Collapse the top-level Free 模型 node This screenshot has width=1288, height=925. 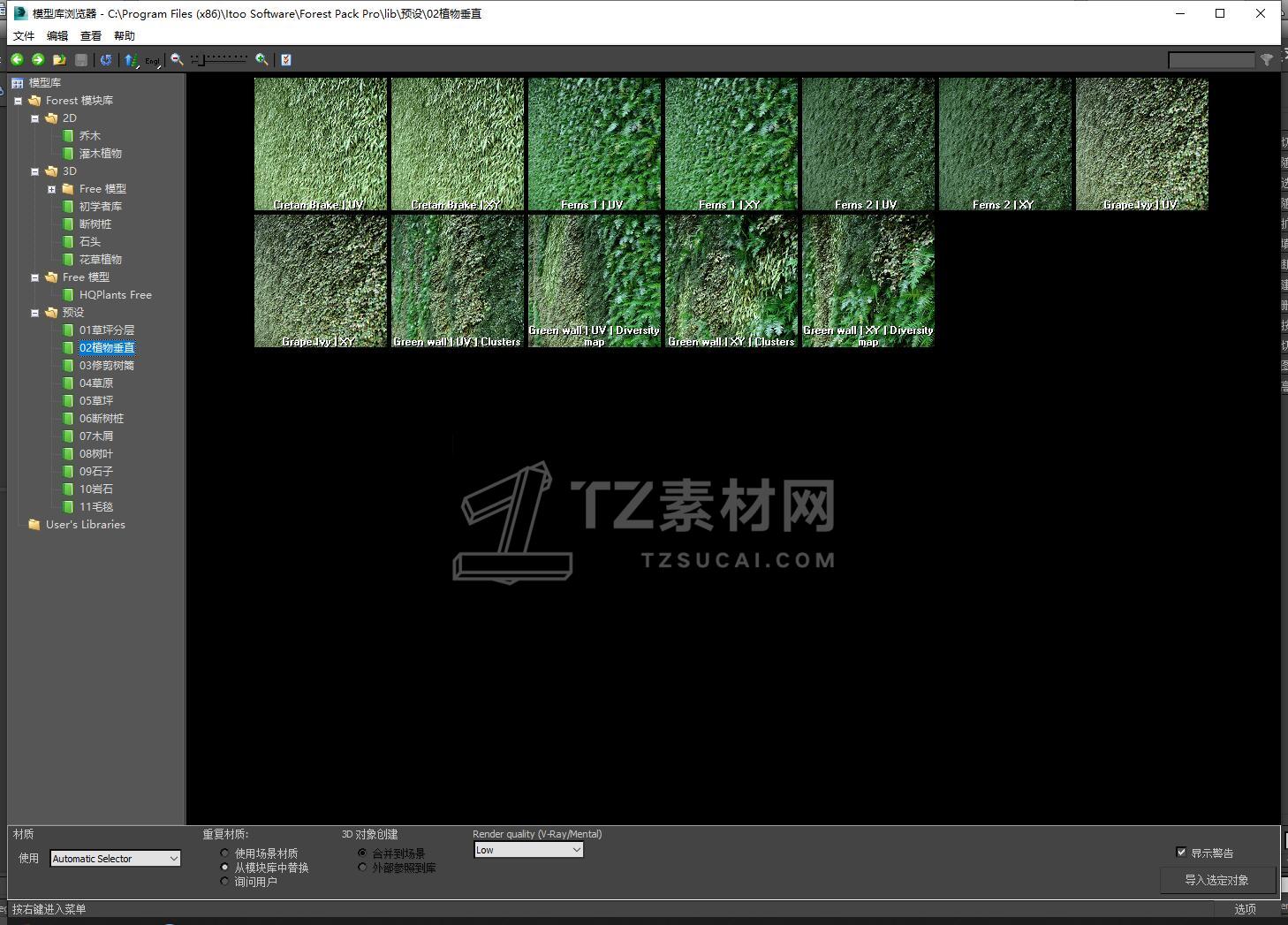click(x=34, y=277)
